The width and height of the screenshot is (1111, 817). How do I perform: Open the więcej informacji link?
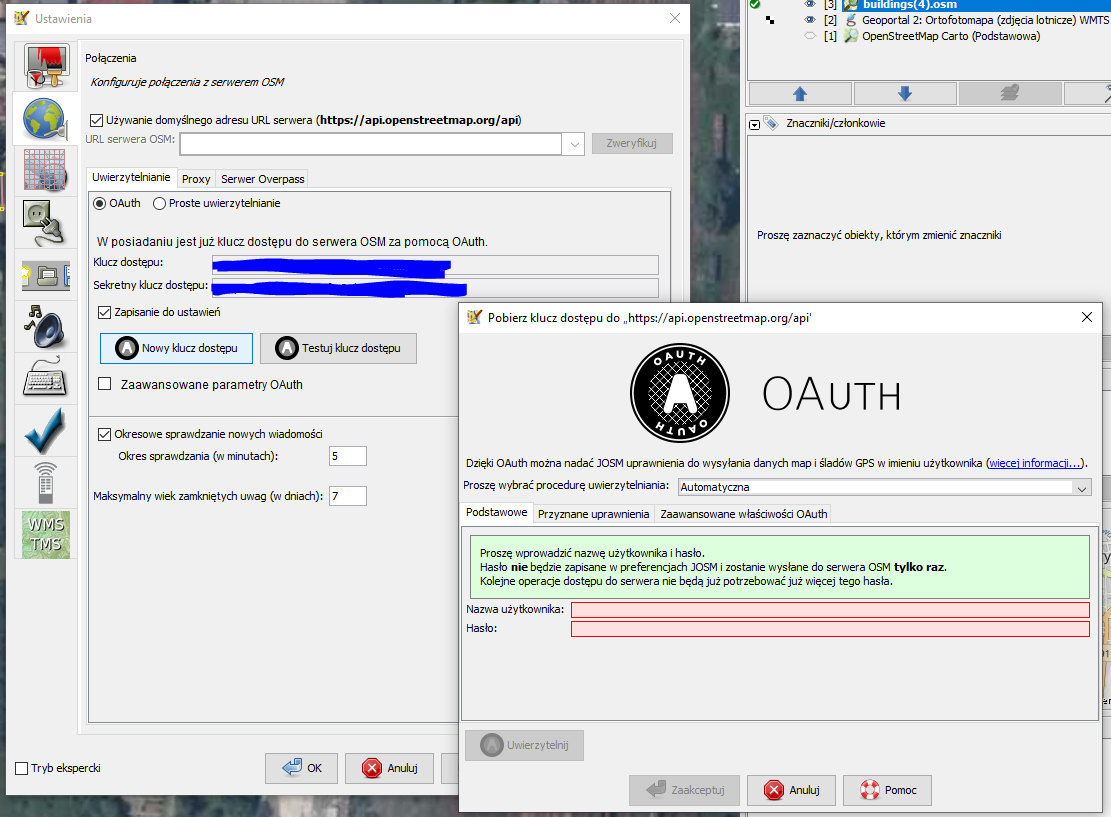click(1035, 463)
